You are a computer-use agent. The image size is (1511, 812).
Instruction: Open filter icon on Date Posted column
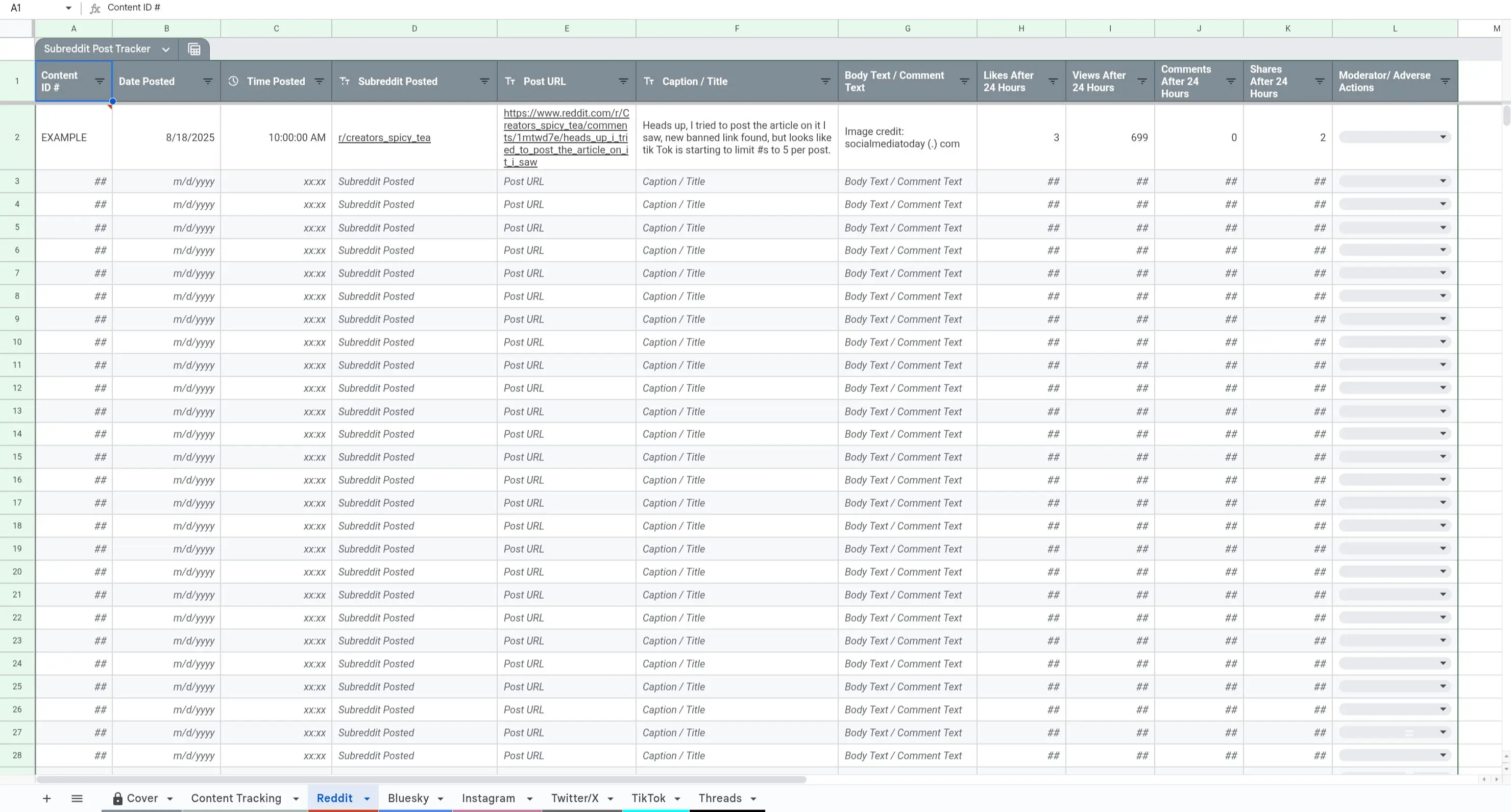(x=208, y=82)
